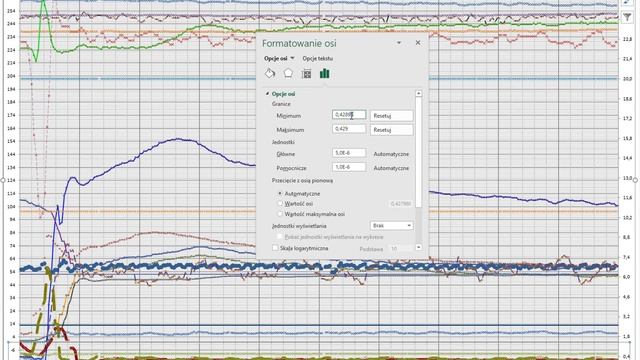This screenshot has width=640, height=360.
Task: Click the Maksimum value input field
Action: [349, 129]
